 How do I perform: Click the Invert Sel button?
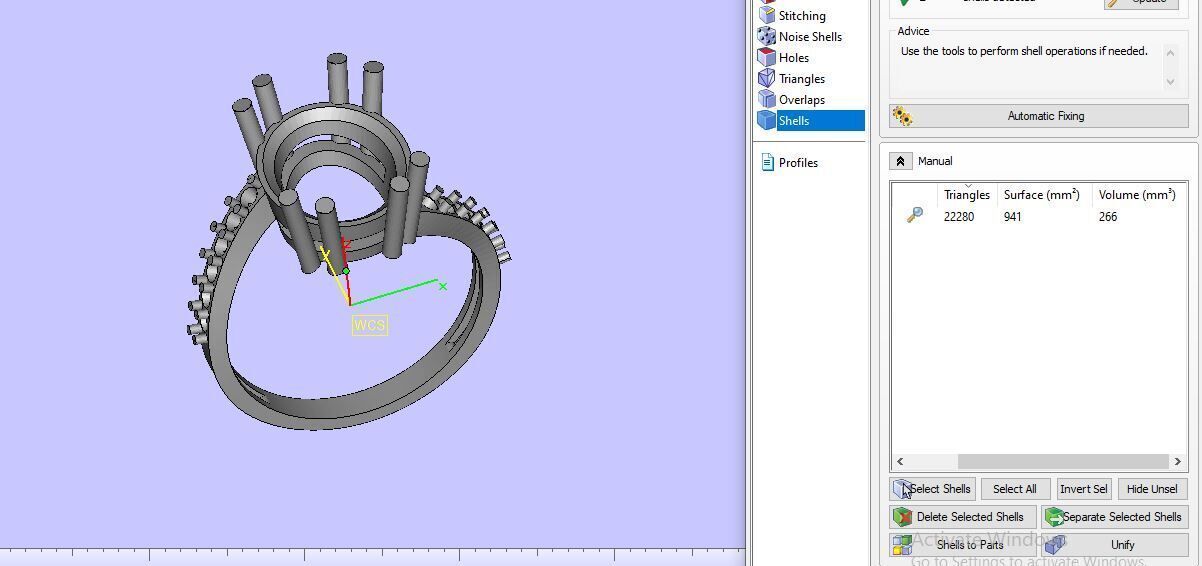[1083, 489]
